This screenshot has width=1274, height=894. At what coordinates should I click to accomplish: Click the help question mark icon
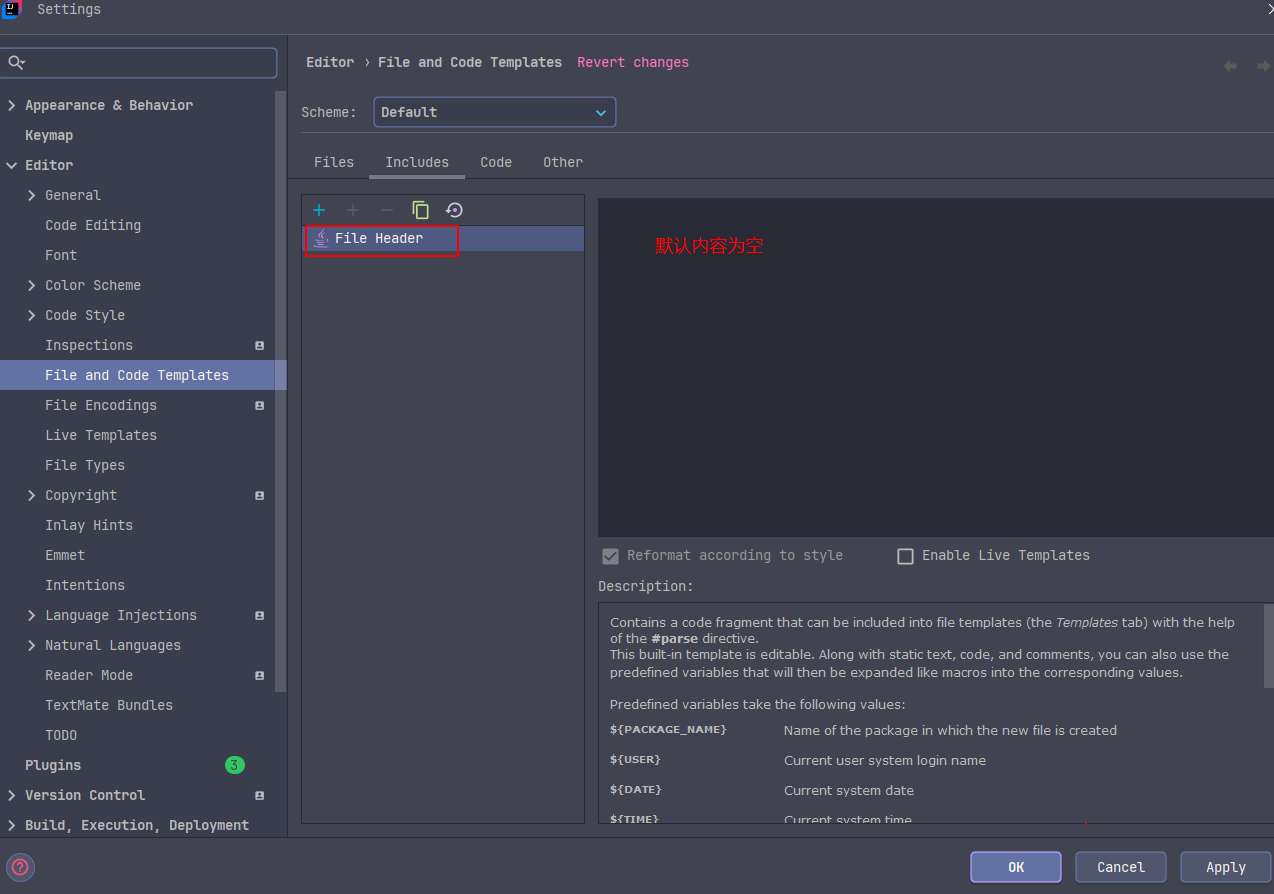tap(20, 867)
